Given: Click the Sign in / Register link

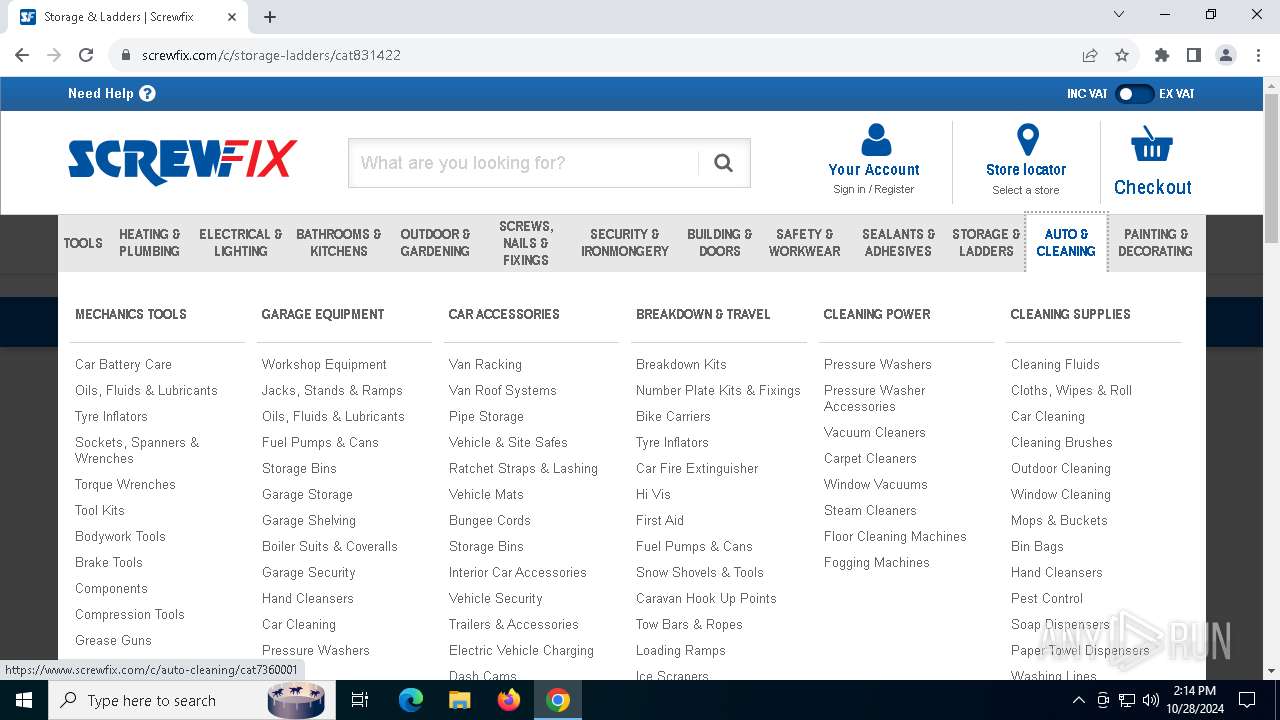Looking at the screenshot, I should (873, 189).
